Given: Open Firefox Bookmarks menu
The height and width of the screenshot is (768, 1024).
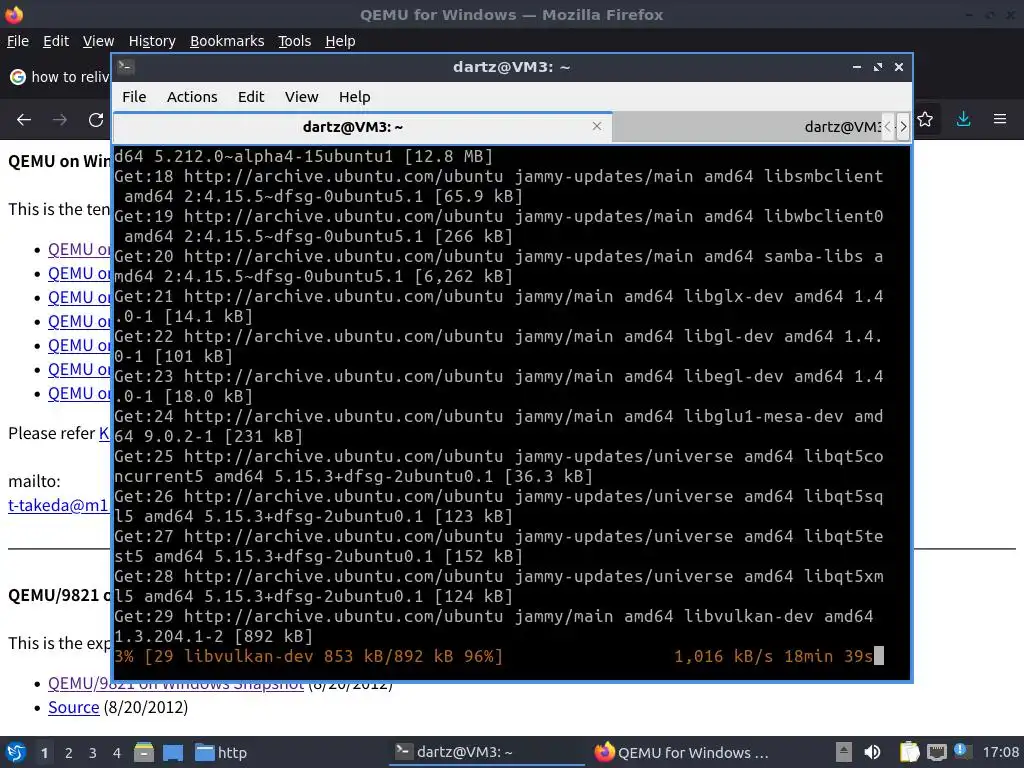Looking at the screenshot, I should (227, 41).
